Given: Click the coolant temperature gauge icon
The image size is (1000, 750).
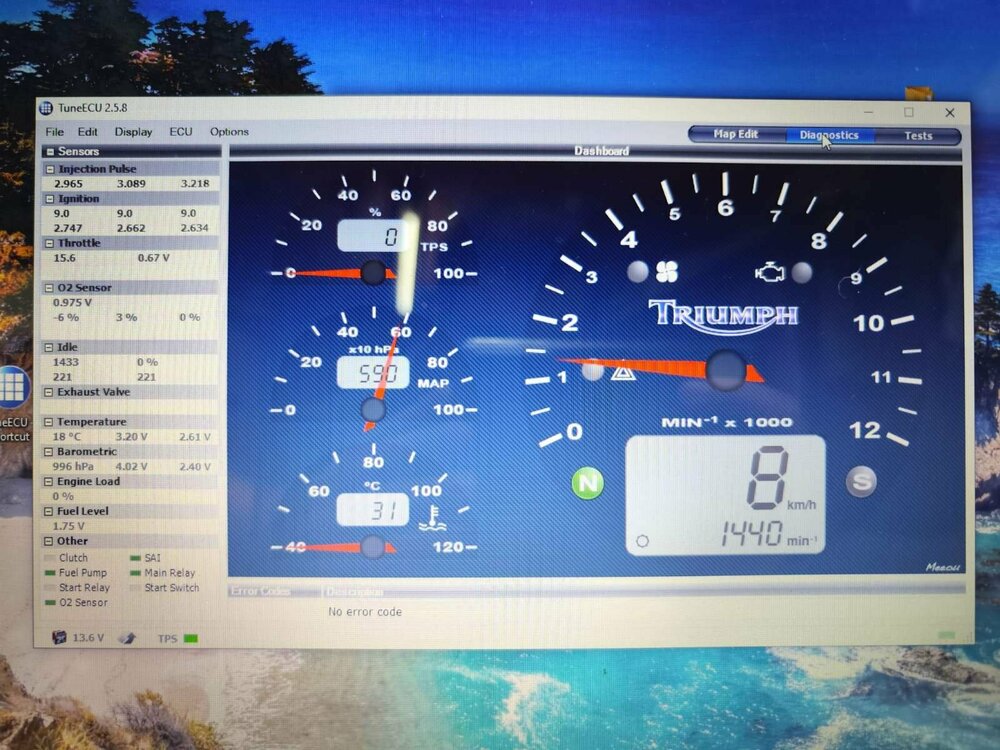Looking at the screenshot, I should [433, 518].
